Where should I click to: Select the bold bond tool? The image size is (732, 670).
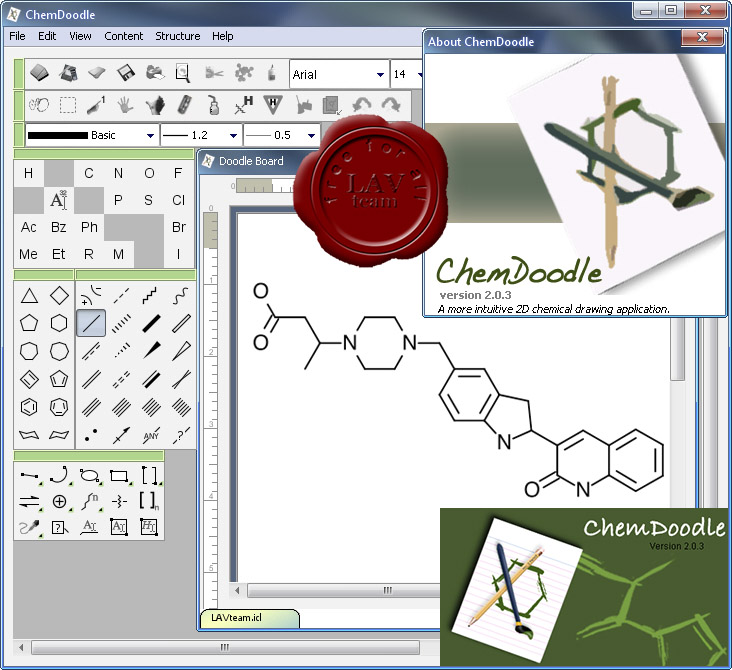coord(151,323)
